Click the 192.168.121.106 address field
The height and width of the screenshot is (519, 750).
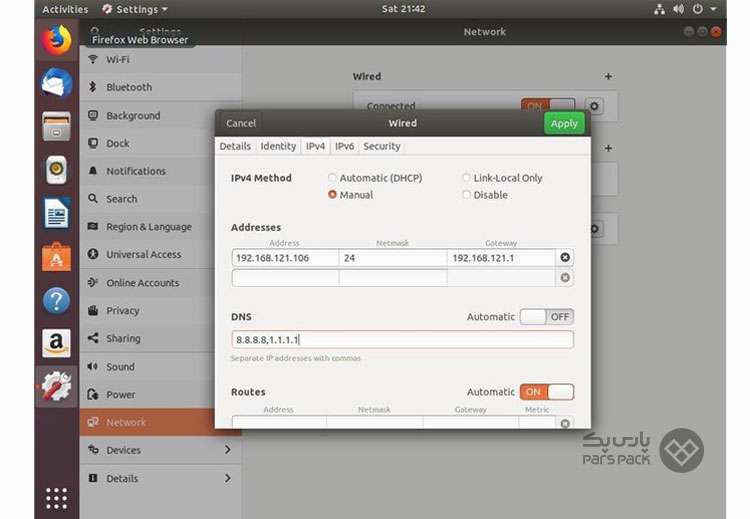285,258
